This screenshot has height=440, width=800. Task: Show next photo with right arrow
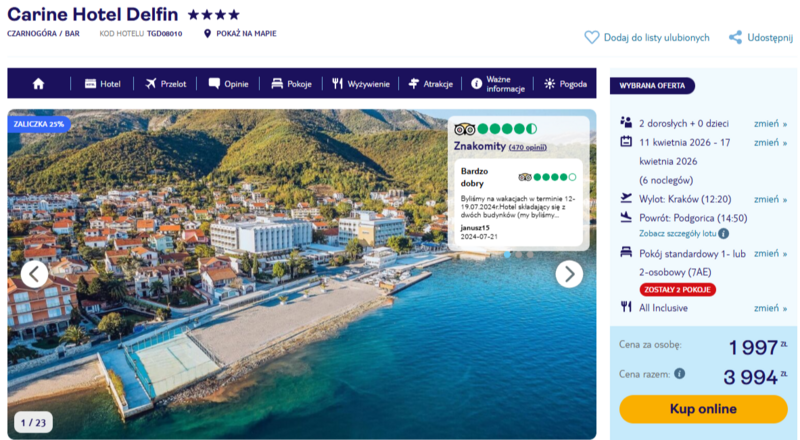569,274
